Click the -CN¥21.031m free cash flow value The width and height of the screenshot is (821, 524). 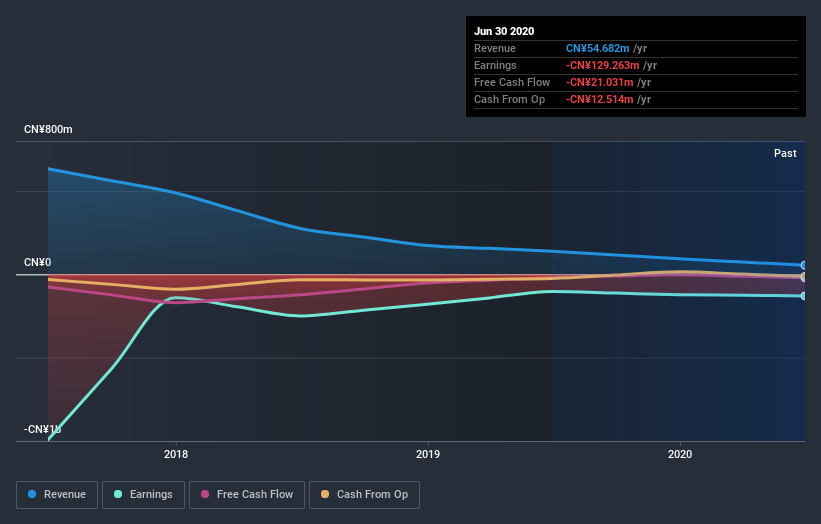pos(600,82)
